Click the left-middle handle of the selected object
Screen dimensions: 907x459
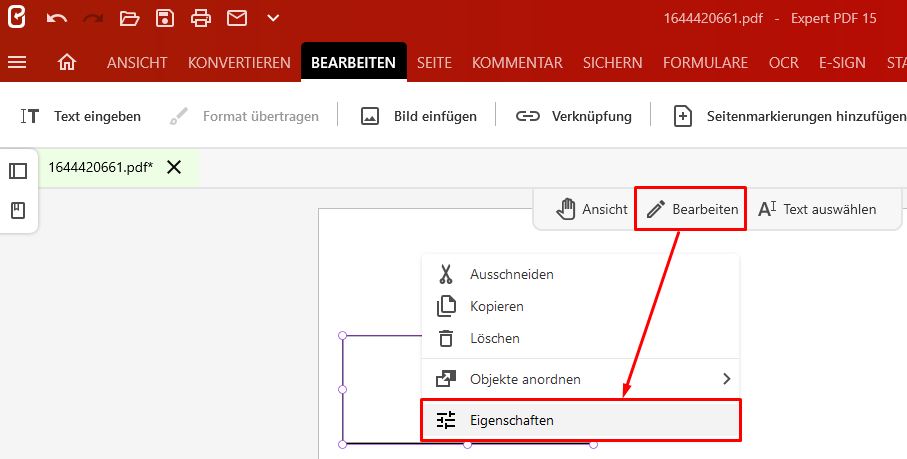(342, 390)
